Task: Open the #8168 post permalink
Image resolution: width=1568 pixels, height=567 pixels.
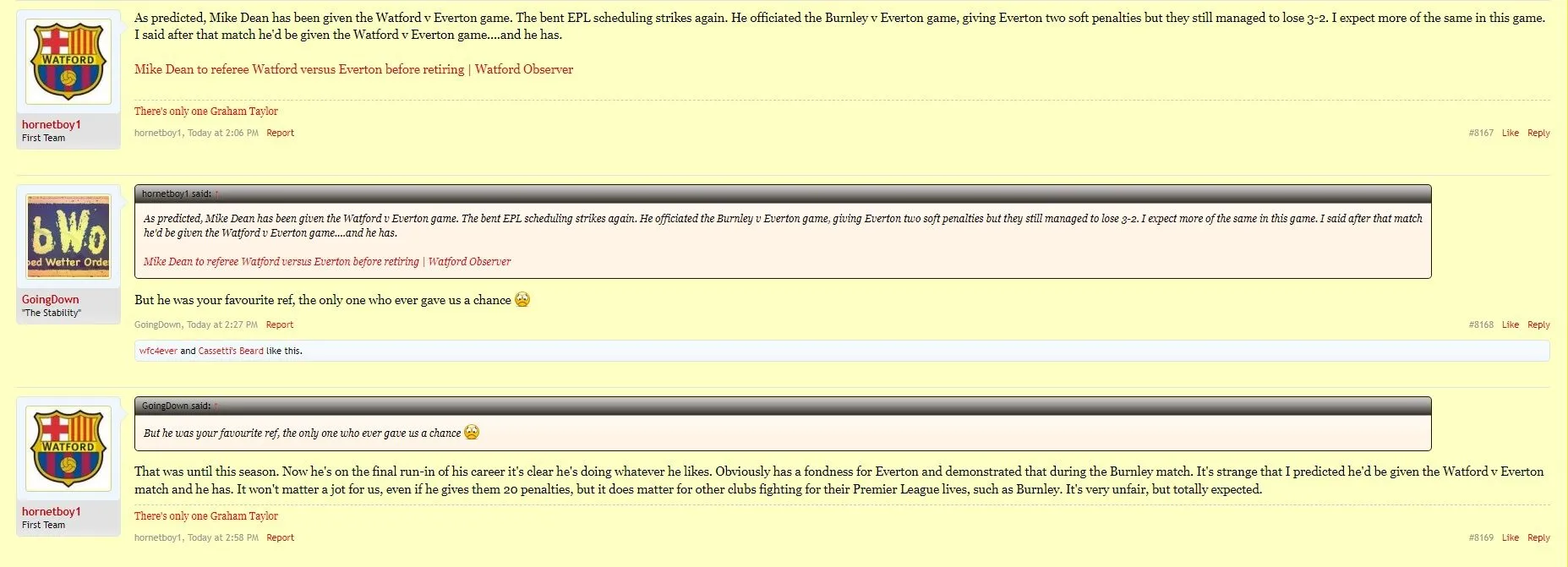Action: pos(1480,324)
